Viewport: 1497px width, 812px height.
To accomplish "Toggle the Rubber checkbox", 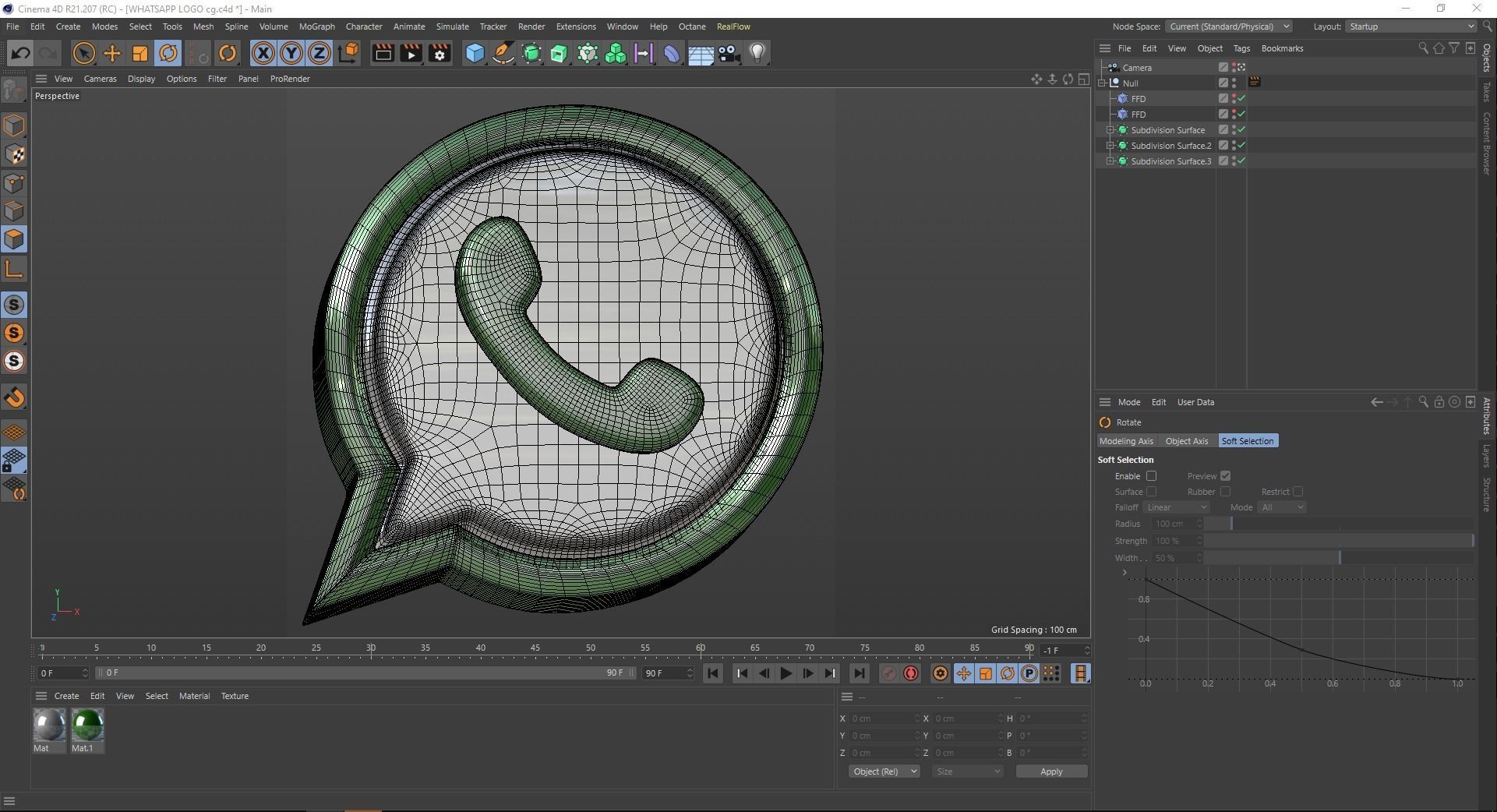I will 1225,492.
